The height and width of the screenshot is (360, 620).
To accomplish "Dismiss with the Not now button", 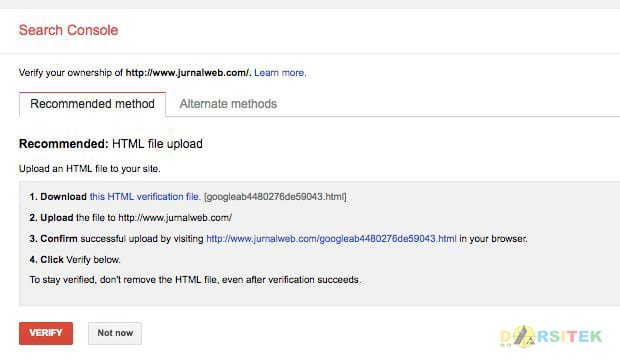I will pyautogui.click(x=115, y=333).
